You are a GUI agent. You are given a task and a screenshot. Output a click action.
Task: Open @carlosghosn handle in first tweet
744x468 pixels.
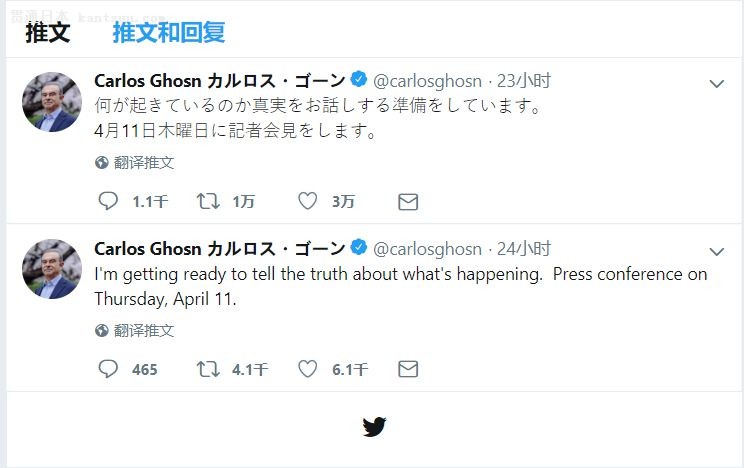428,81
